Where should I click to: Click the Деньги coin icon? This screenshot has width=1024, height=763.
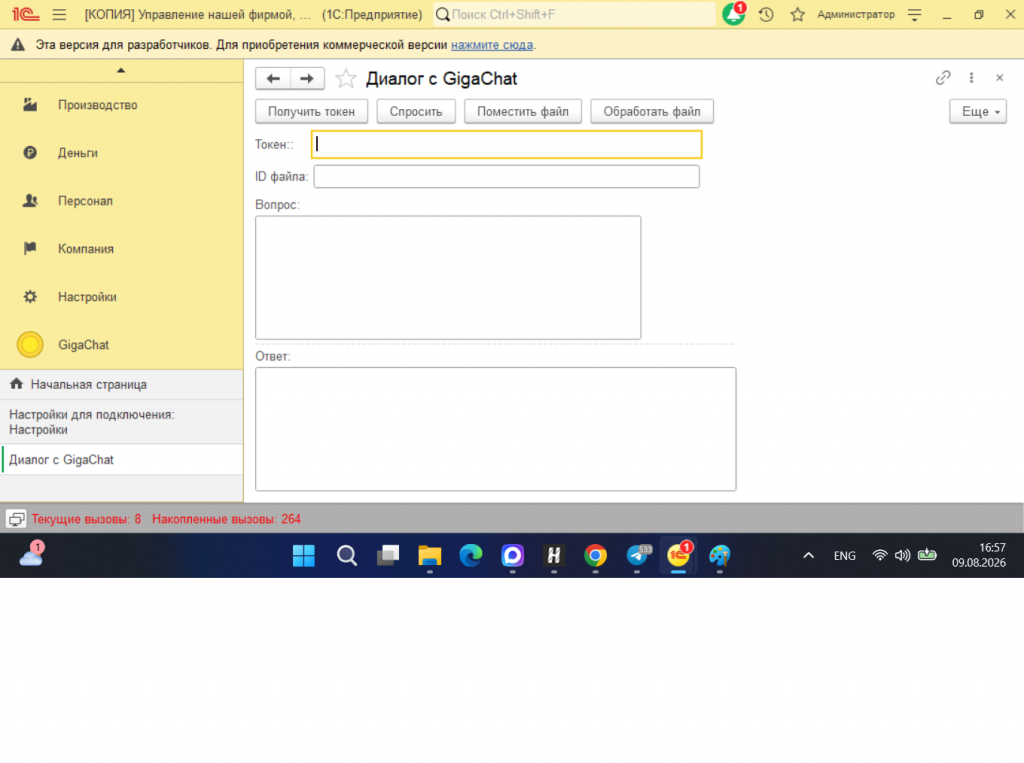(x=30, y=153)
